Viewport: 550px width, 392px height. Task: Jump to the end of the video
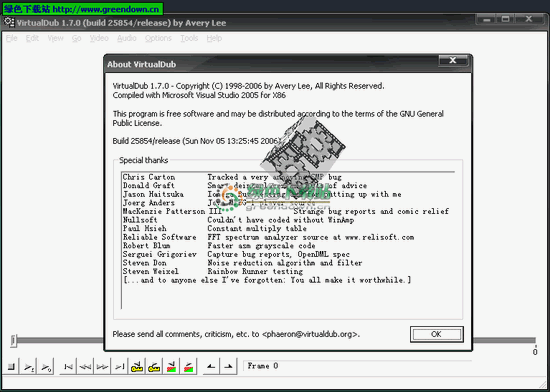click(x=120, y=367)
